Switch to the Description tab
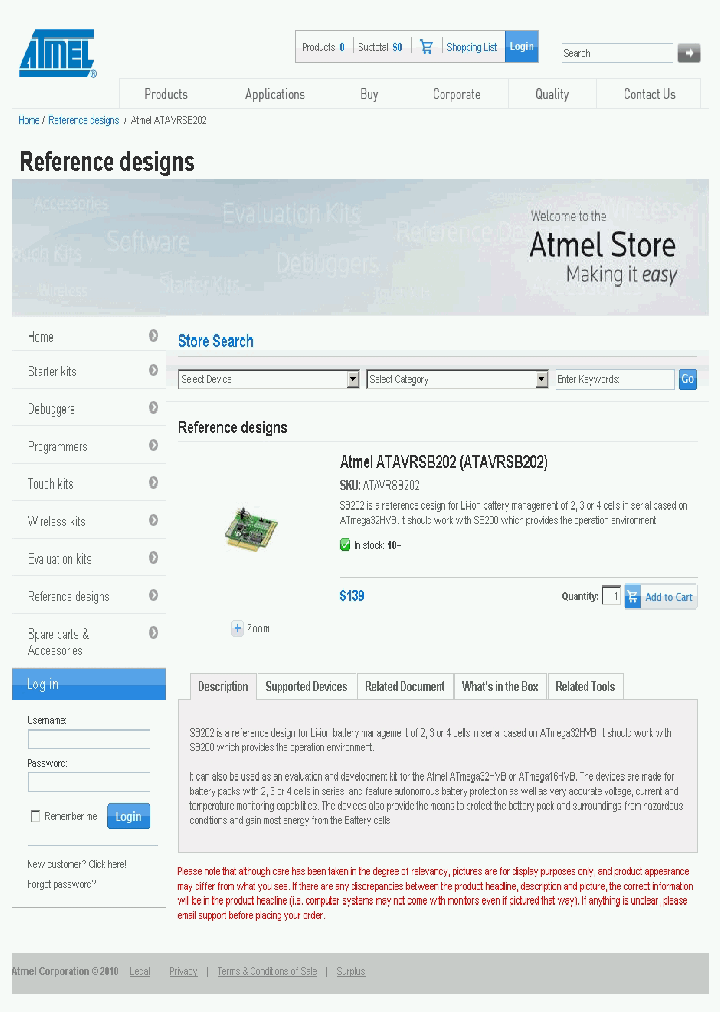Screen dimensions: 720x1012 tap(223, 687)
